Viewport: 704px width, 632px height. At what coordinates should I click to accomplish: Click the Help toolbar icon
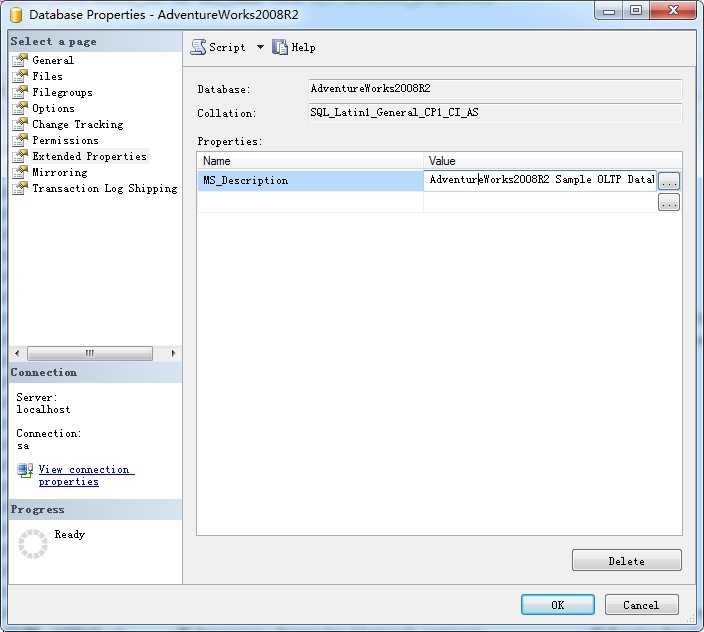click(x=280, y=47)
